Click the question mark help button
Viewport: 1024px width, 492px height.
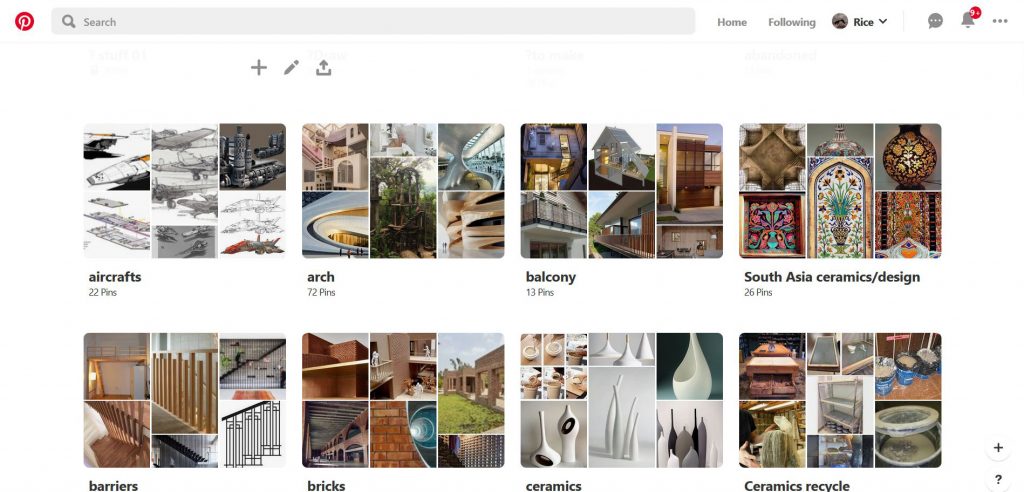998,480
